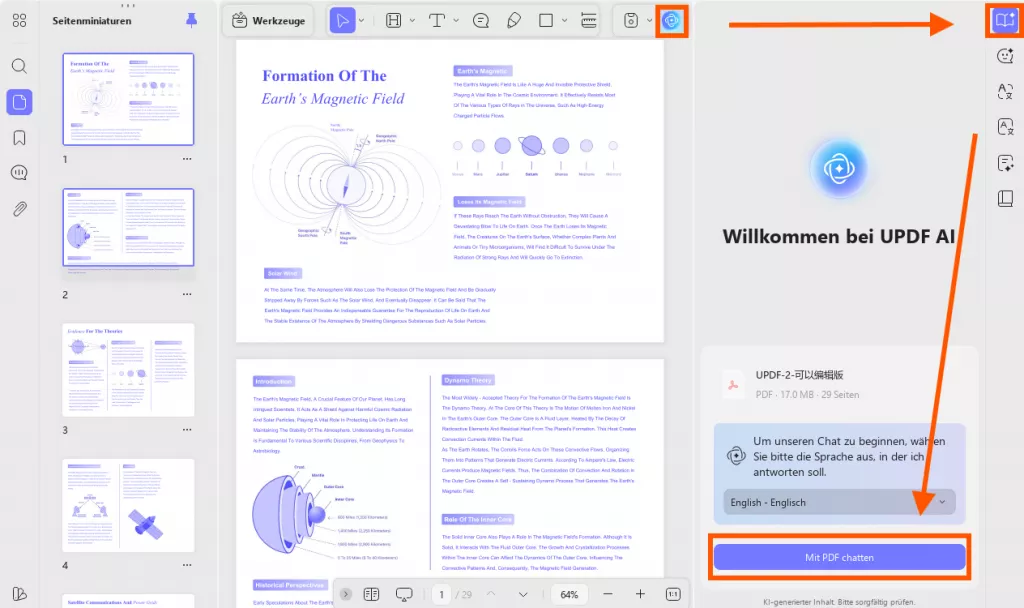Open search in the left sidebar
The width and height of the screenshot is (1024, 608).
click(x=20, y=64)
